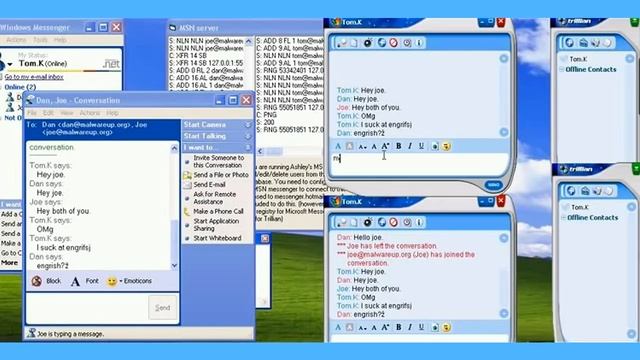Click font color A icon in lower Trillian chat
Image resolution: width=640 pixels, height=360 pixels.
tap(338, 327)
